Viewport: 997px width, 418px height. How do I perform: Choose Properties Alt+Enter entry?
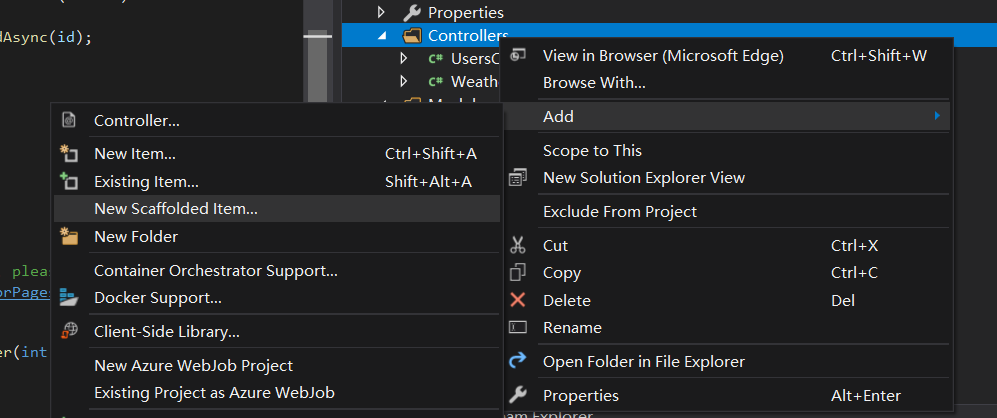click(727, 396)
